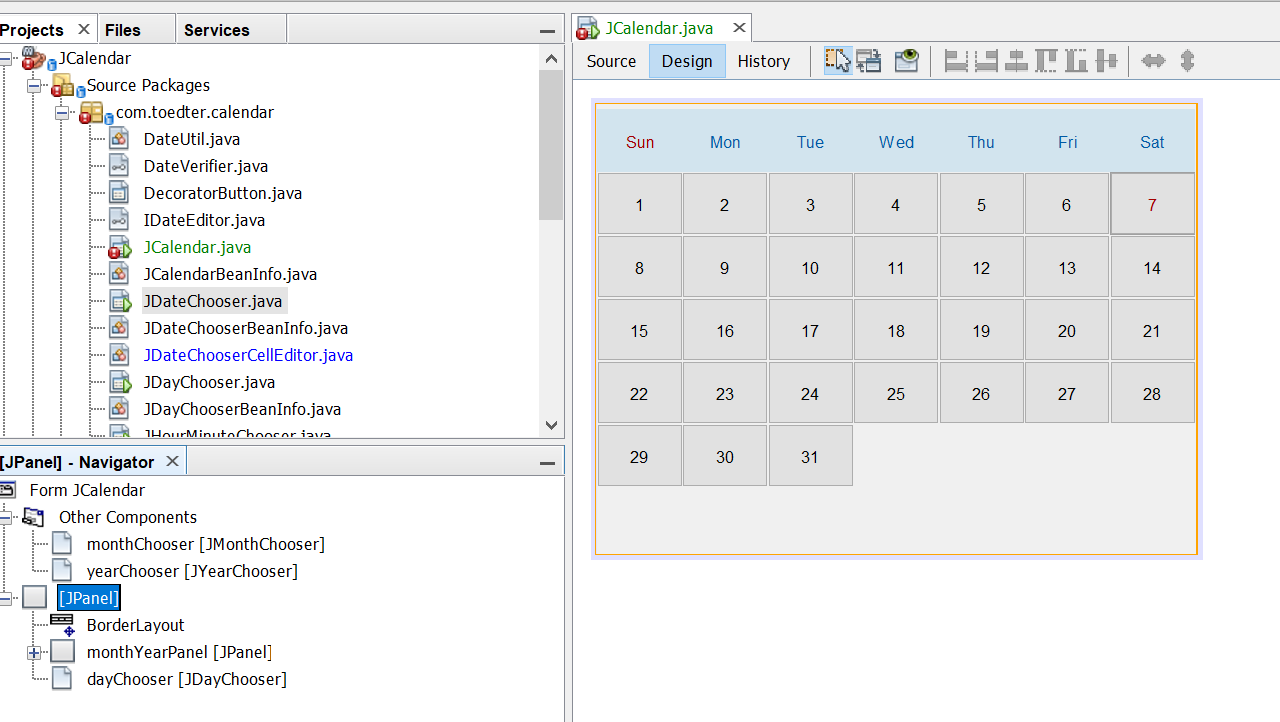Select the JCalendar.java editor tab

point(660,28)
